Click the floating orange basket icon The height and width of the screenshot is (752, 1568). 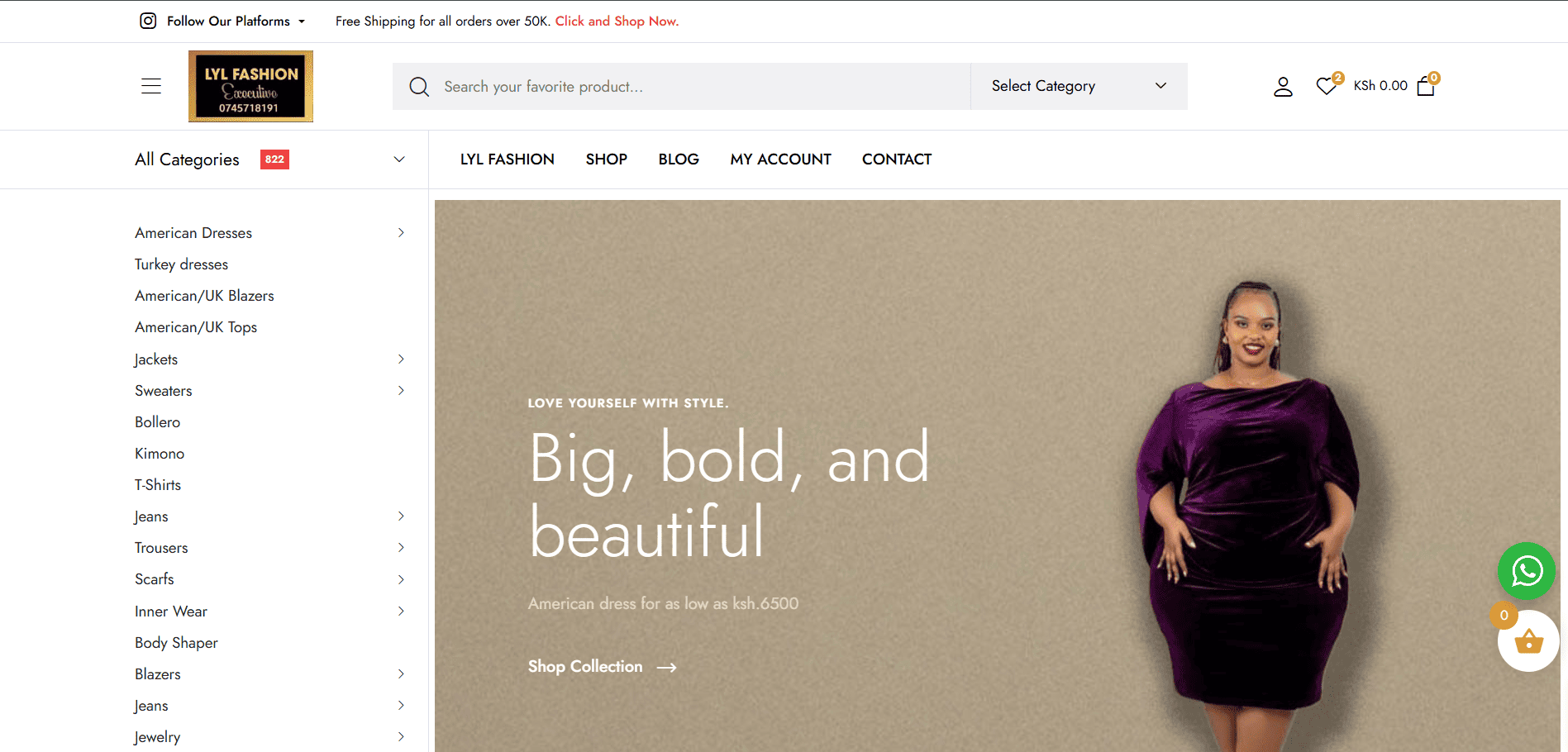point(1528,641)
